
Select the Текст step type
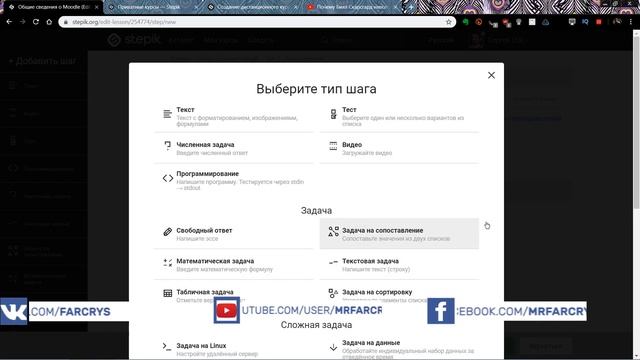(x=234, y=116)
